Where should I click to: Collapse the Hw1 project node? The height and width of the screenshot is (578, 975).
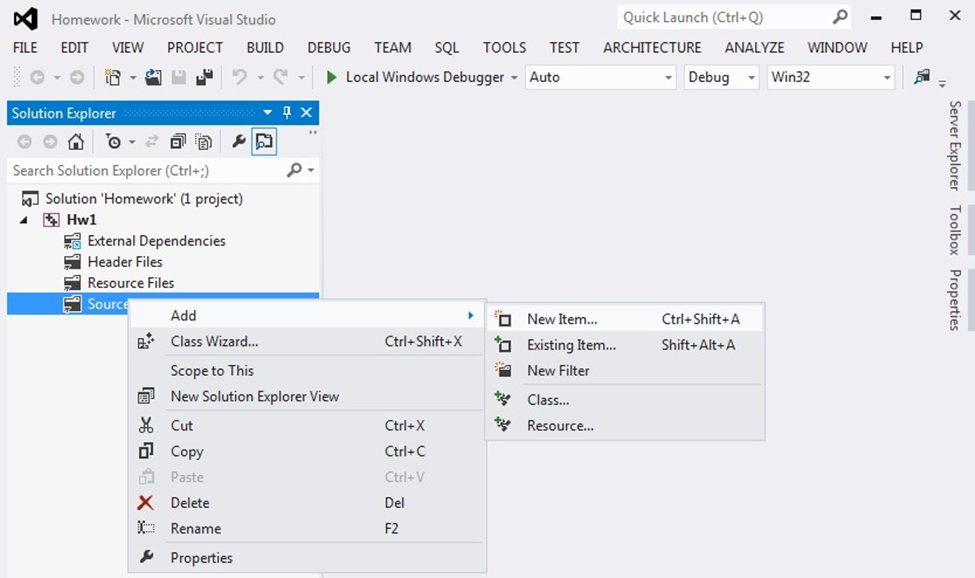pos(24,220)
